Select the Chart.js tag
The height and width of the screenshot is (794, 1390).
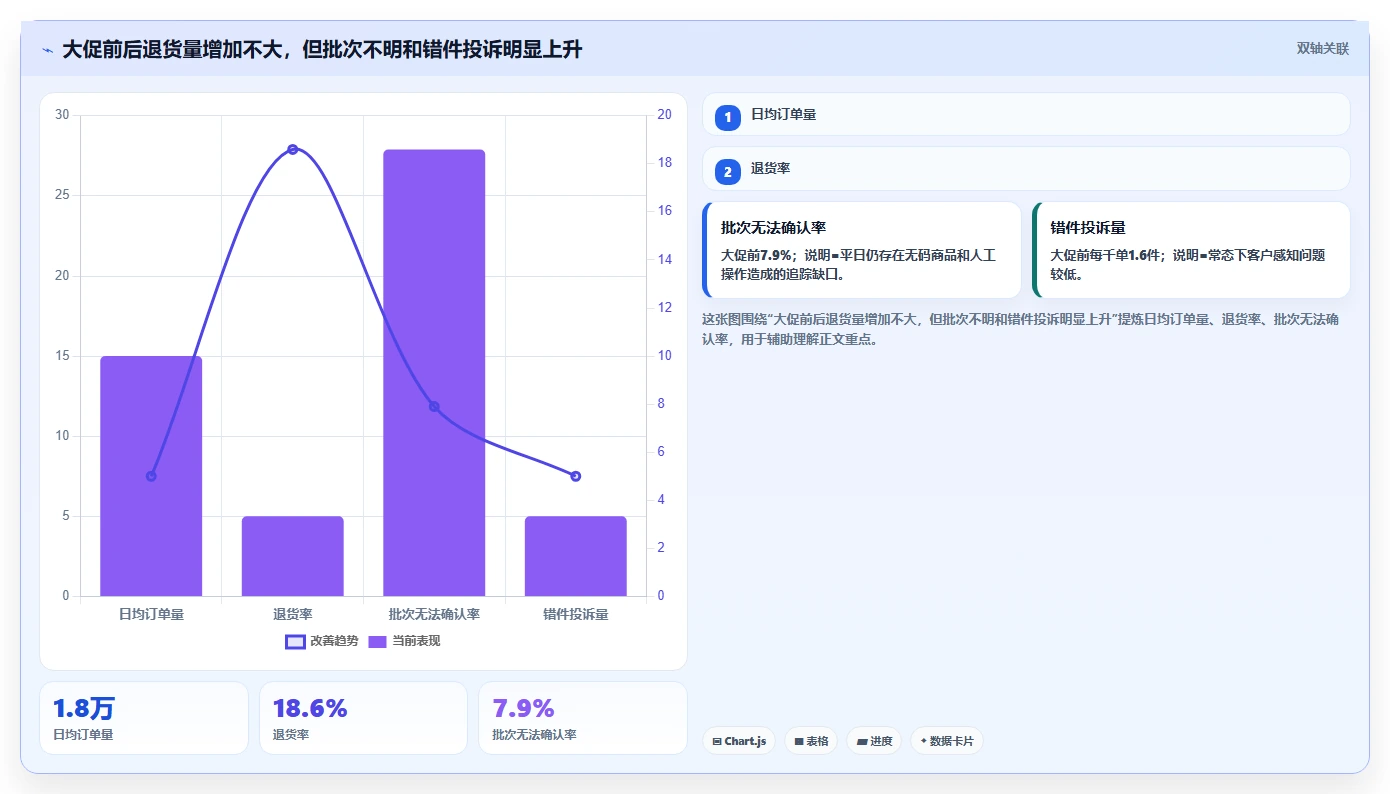click(739, 741)
